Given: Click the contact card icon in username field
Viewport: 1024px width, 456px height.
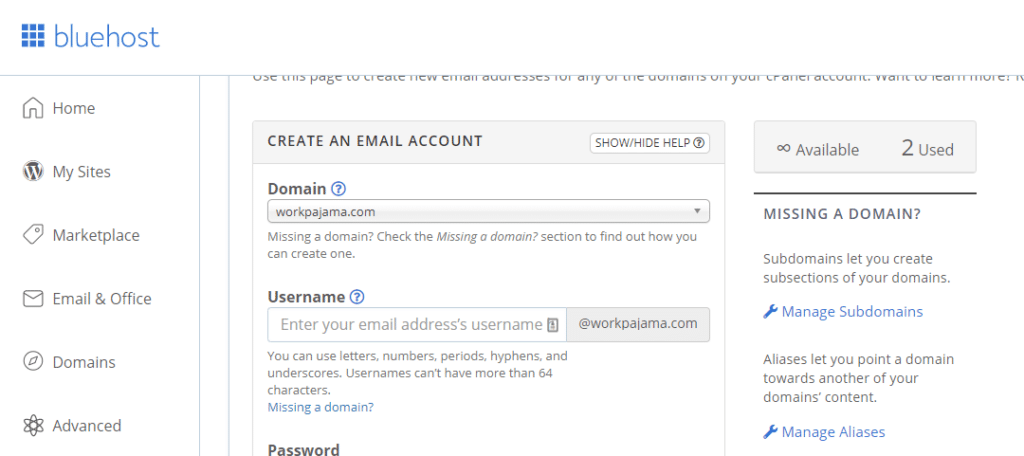Looking at the screenshot, I should pyautogui.click(x=552, y=325).
